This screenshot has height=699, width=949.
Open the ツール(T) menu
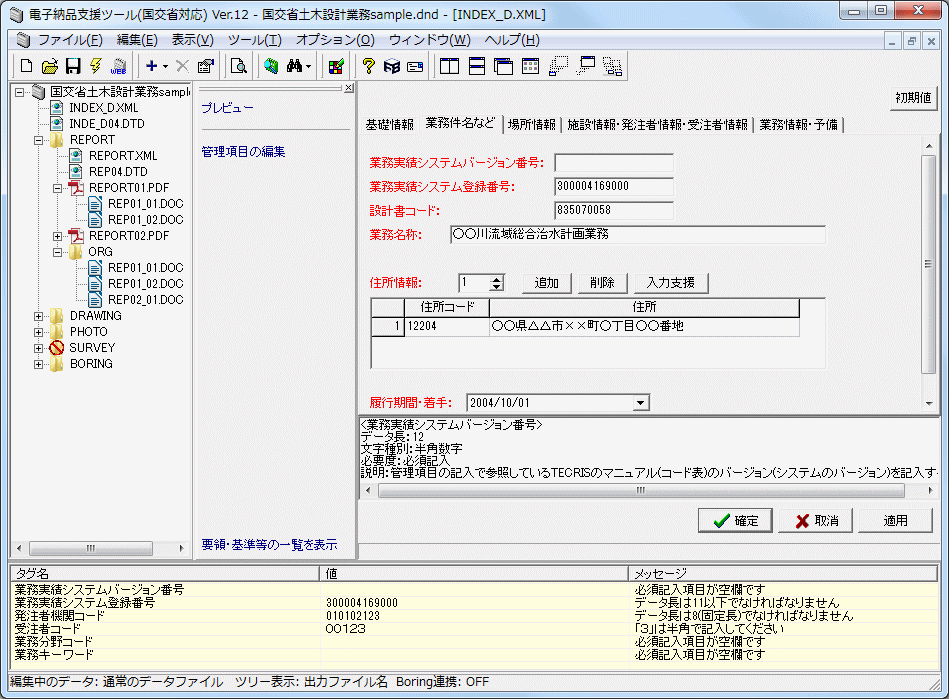tap(255, 40)
